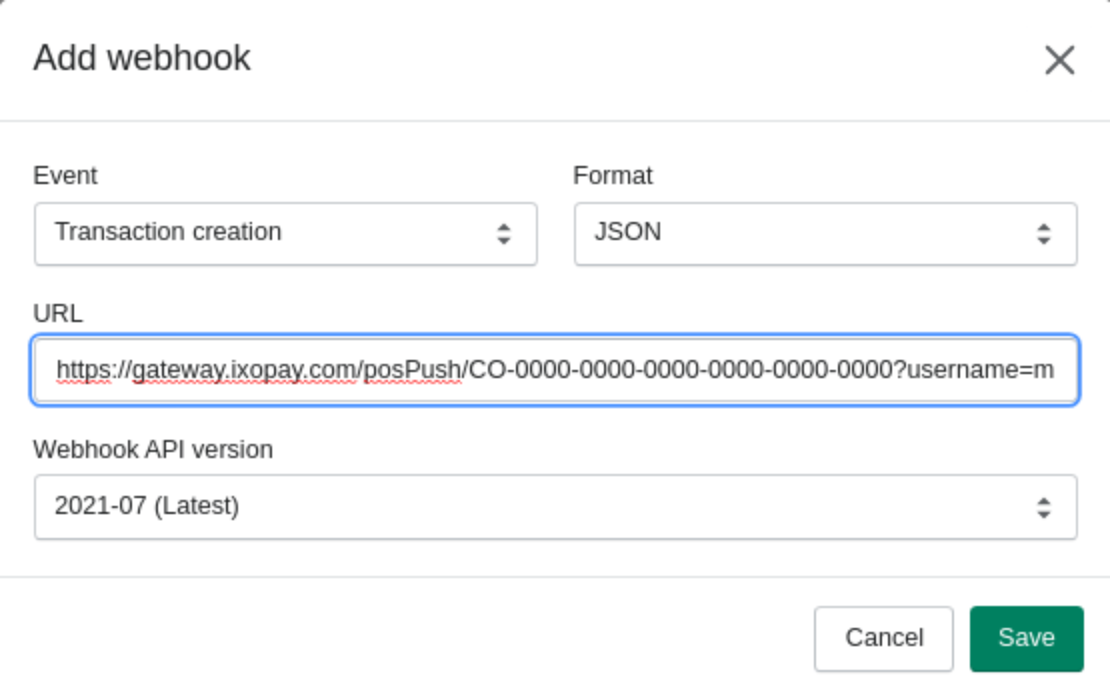Click the Event dropdown up-down arrows

click(x=504, y=234)
